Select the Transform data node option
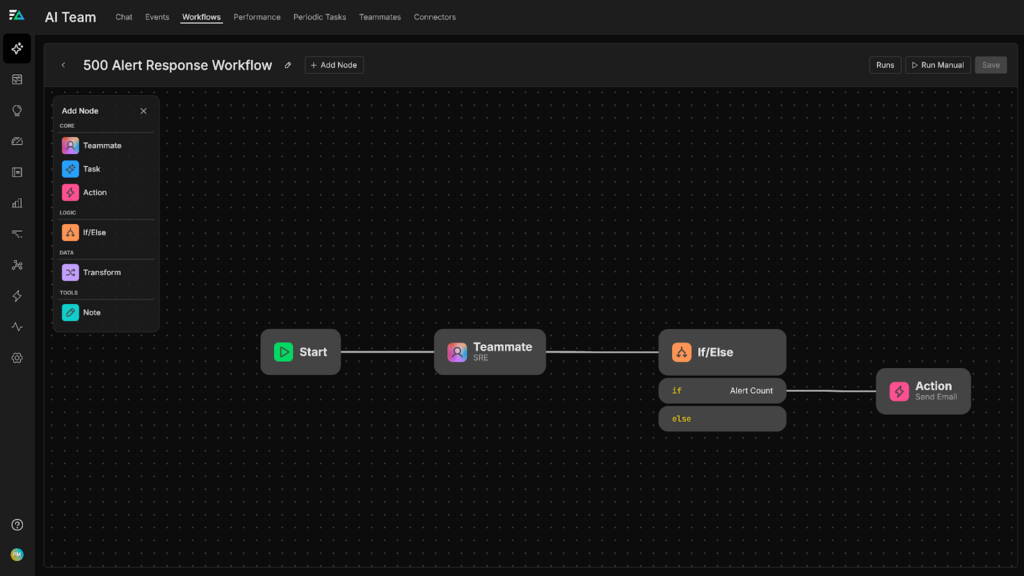This screenshot has height=576, width=1024. [101, 273]
